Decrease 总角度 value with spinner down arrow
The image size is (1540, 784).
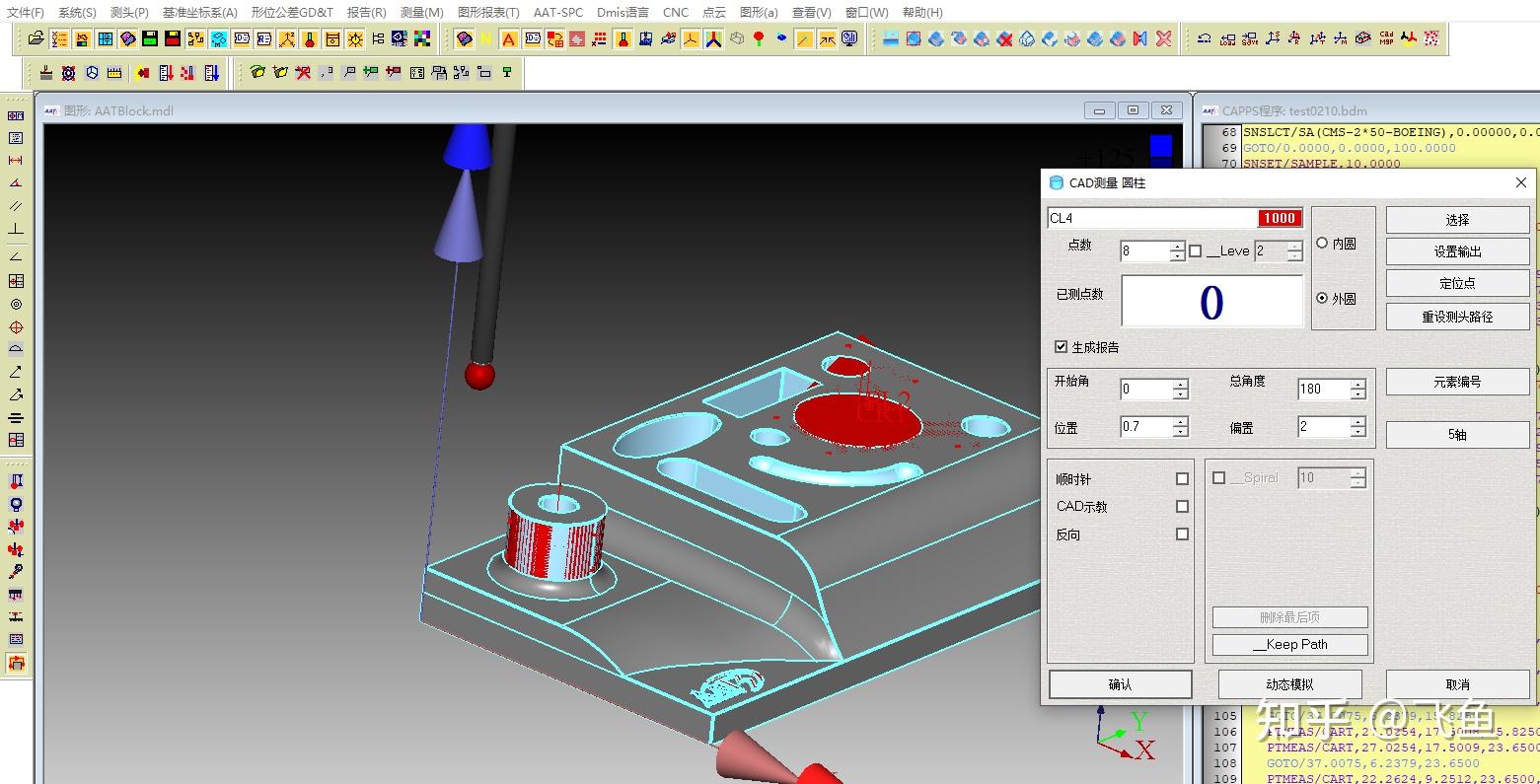(x=1358, y=394)
